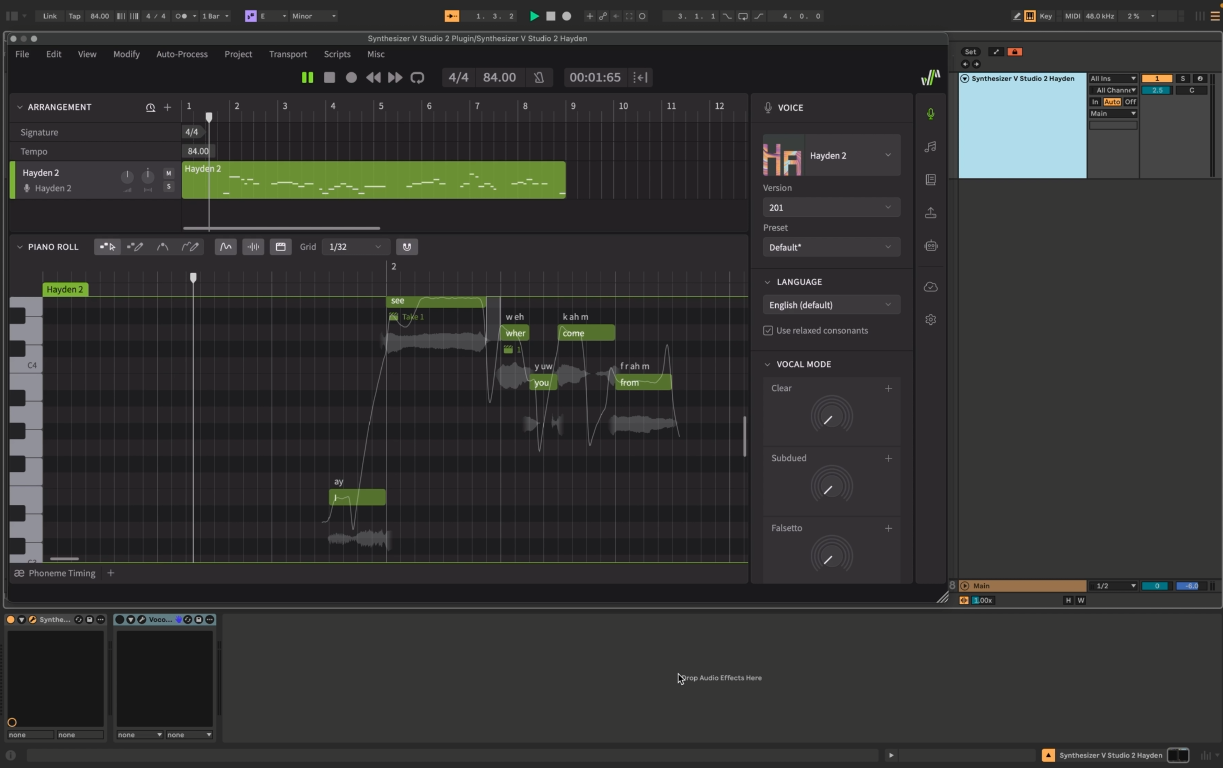Solo the Hayden 2 track

(168, 187)
